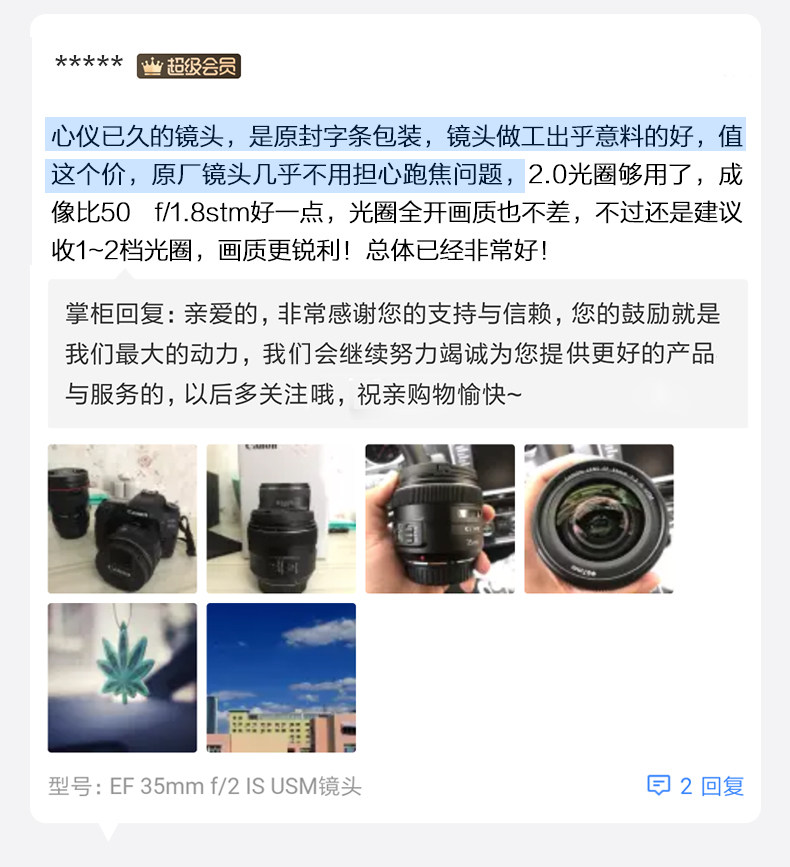Image resolution: width=790 pixels, height=867 pixels.
Task: Click the review sentence 总体已经非常好
Action: click(457, 250)
